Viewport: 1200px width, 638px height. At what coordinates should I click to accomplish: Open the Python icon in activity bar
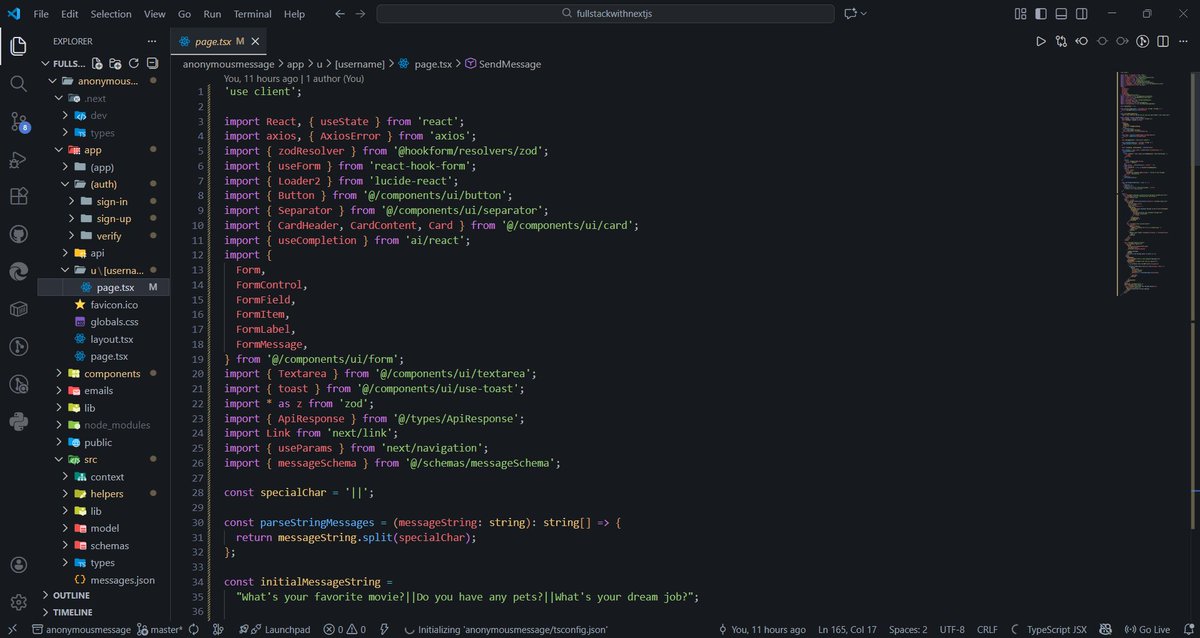[18, 420]
